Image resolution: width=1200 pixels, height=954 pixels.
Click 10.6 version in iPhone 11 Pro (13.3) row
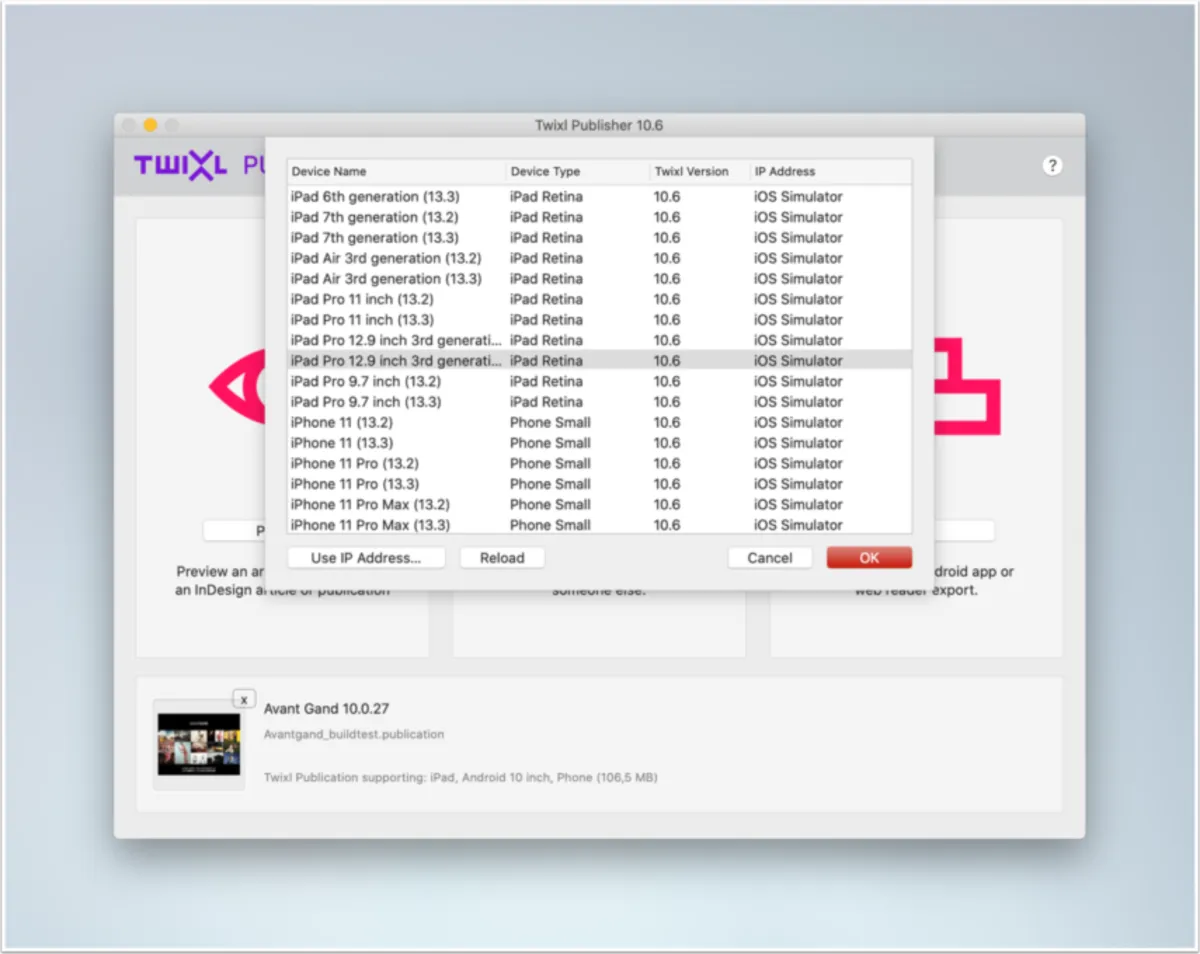[x=667, y=484]
